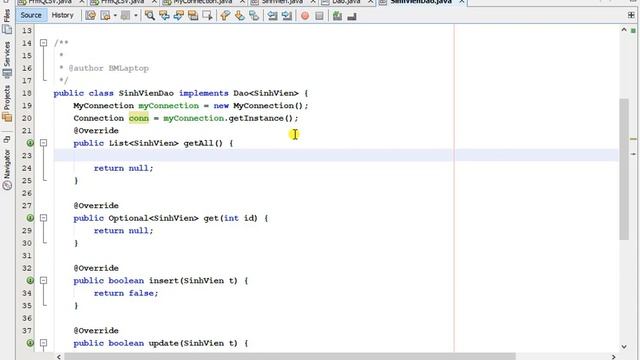The width and height of the screenshot is (640, 360).
Task: Toggle Bookmark on current line
Action: (x=254, y=16)
